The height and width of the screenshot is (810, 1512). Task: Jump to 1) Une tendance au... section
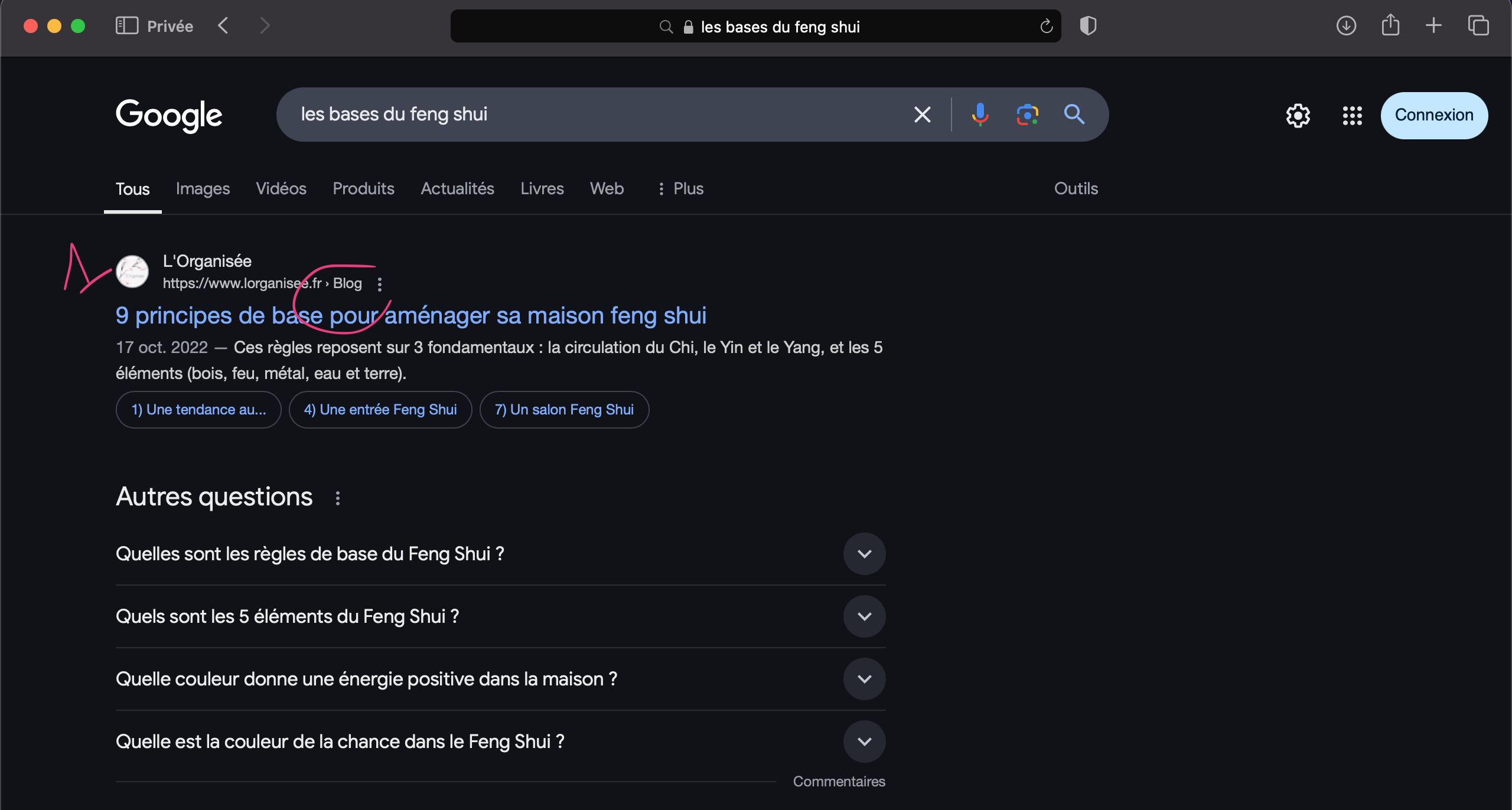tap(198, 410)
